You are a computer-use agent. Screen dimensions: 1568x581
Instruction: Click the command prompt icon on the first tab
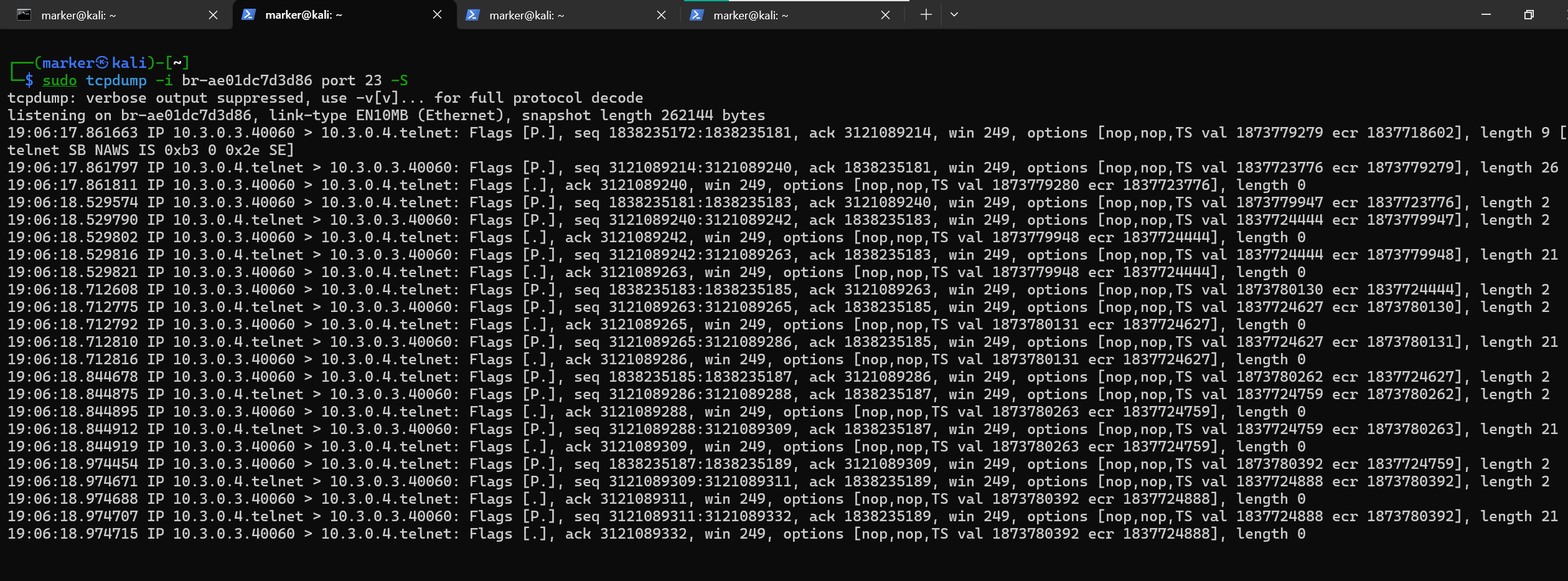(24, 15)
